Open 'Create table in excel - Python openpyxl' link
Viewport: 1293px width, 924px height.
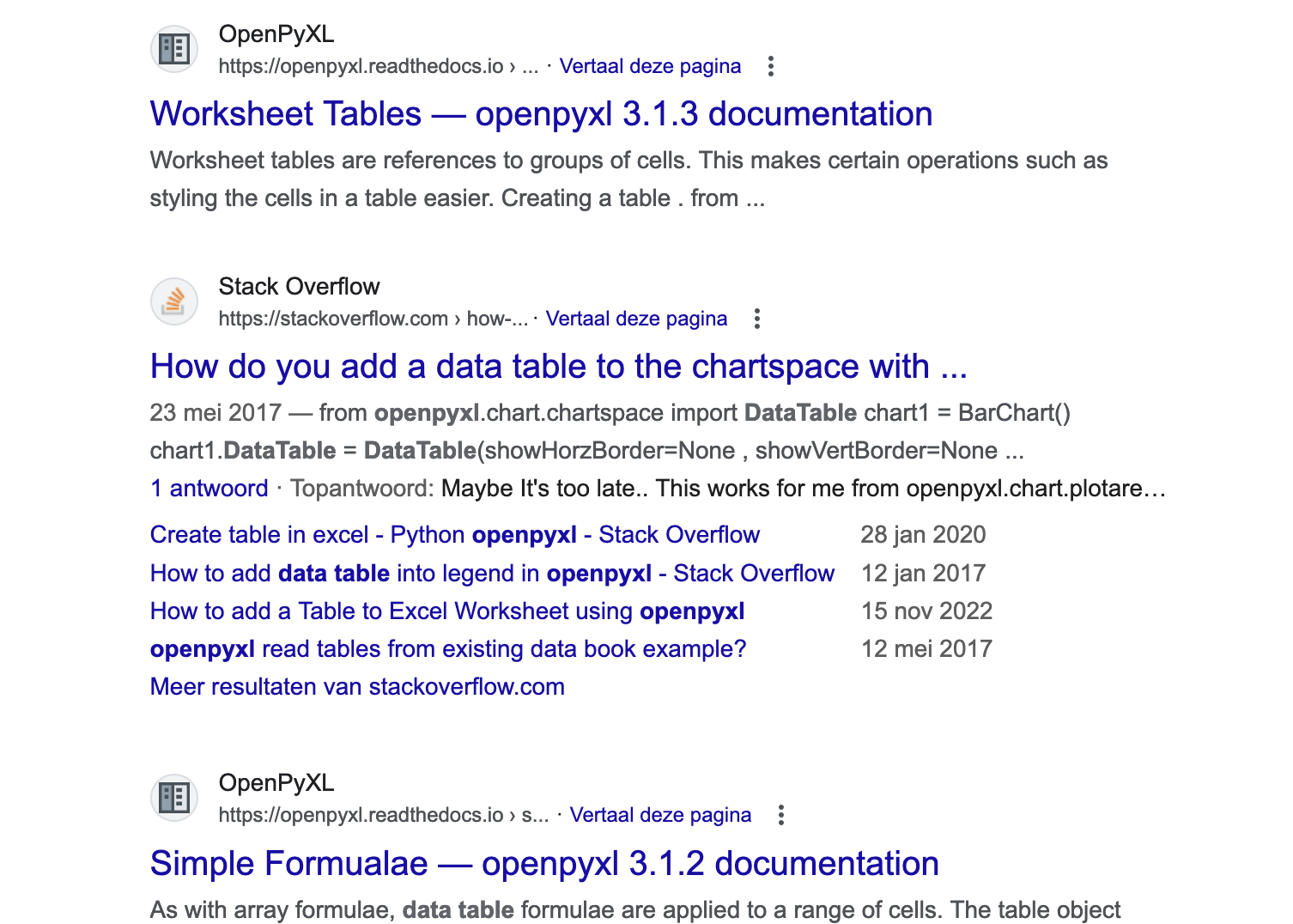[455, 535]
